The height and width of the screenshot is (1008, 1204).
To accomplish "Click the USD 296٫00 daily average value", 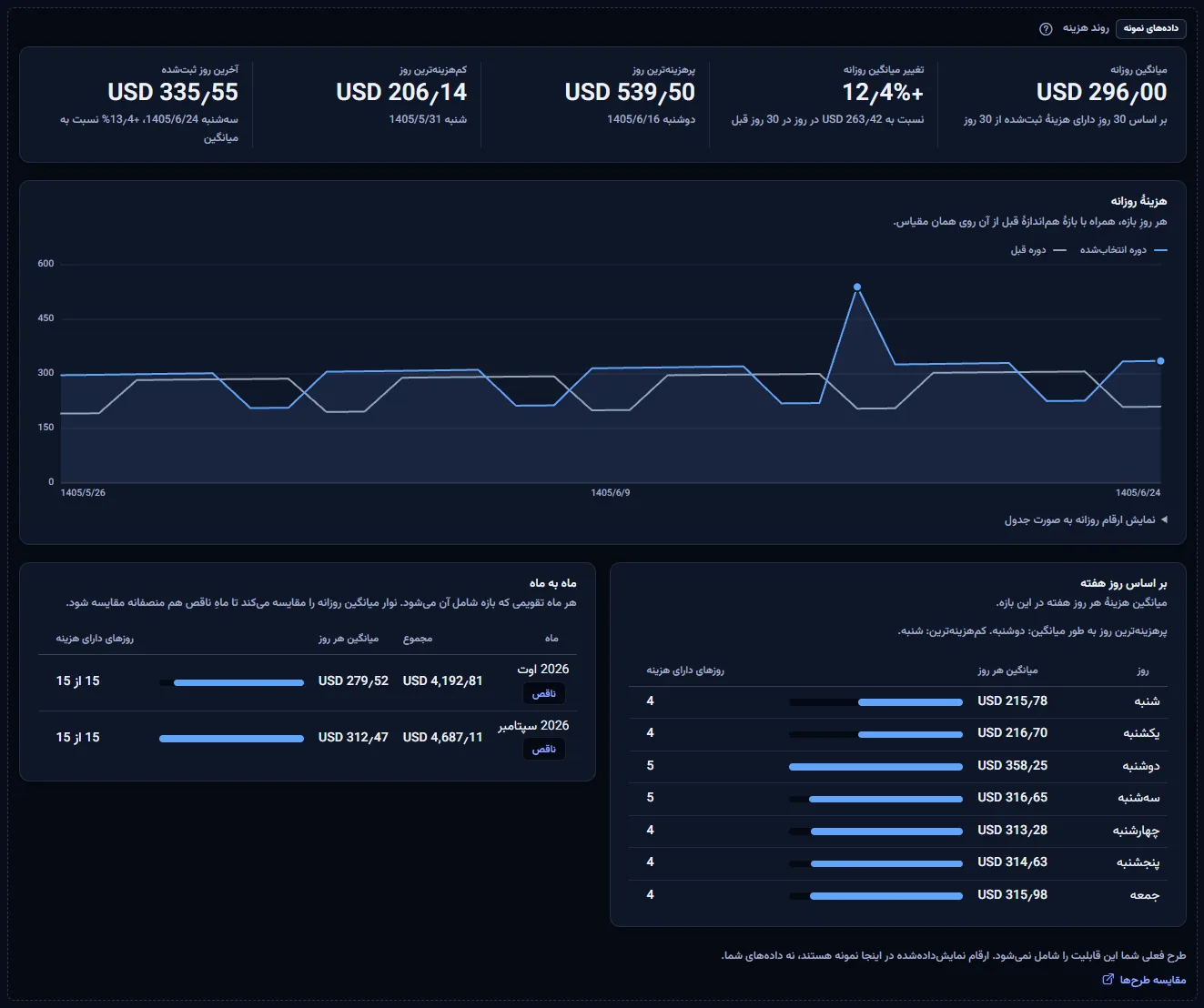I will [x=1101, y=92].
